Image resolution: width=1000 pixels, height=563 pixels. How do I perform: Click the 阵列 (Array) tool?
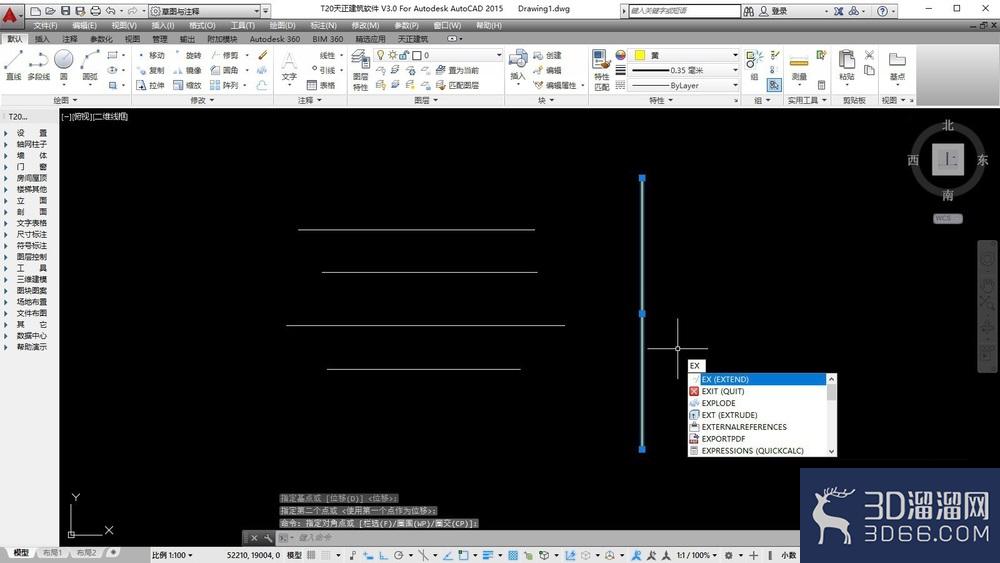[x=225, y=85]
